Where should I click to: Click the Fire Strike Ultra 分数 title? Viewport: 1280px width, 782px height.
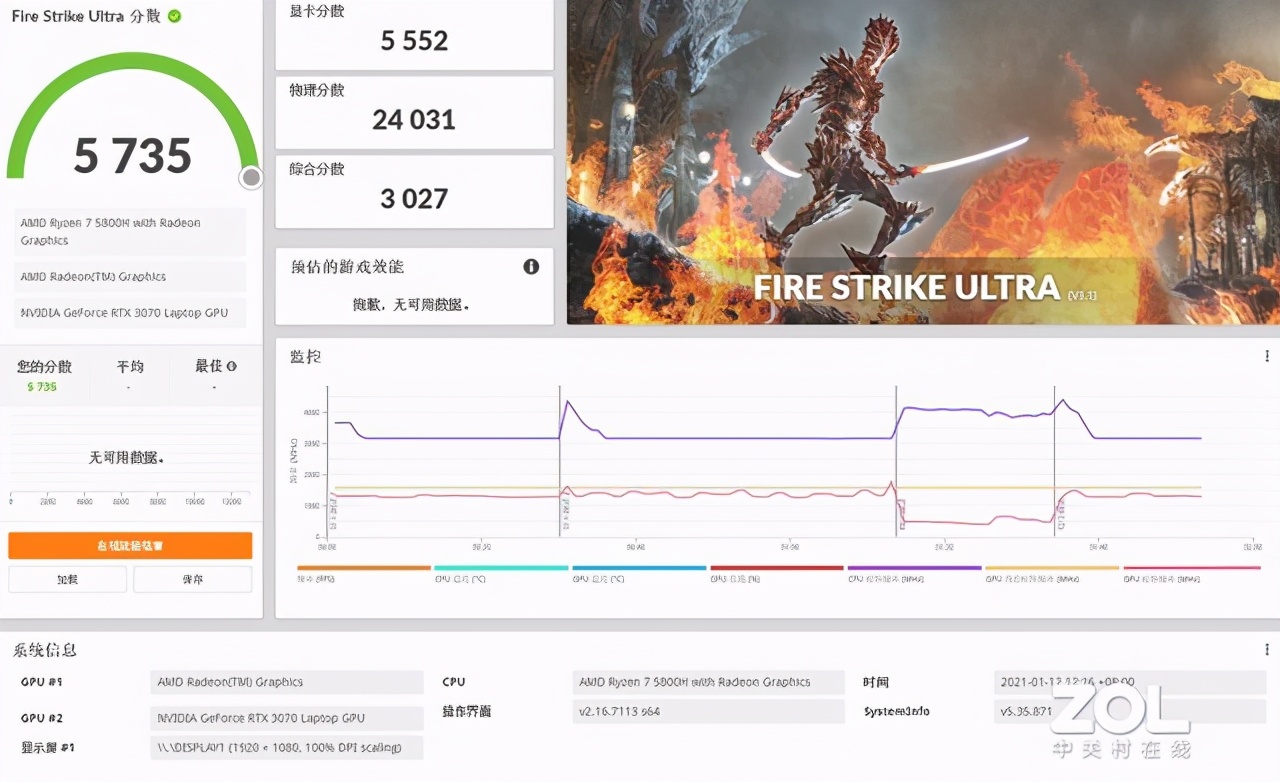[86, 17]
